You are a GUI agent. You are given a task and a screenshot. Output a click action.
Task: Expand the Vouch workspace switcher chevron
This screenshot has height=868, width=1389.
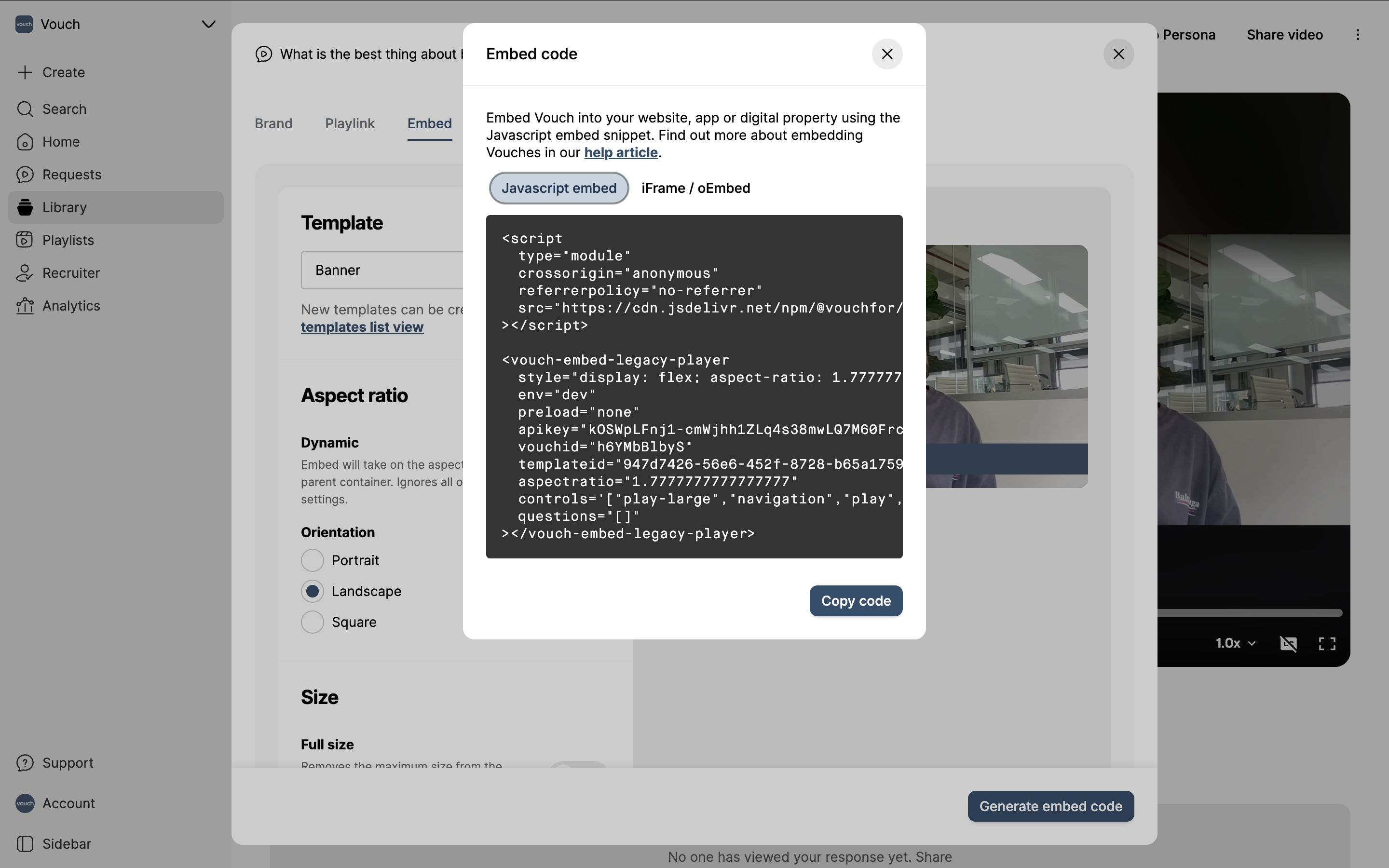[208, 24]
